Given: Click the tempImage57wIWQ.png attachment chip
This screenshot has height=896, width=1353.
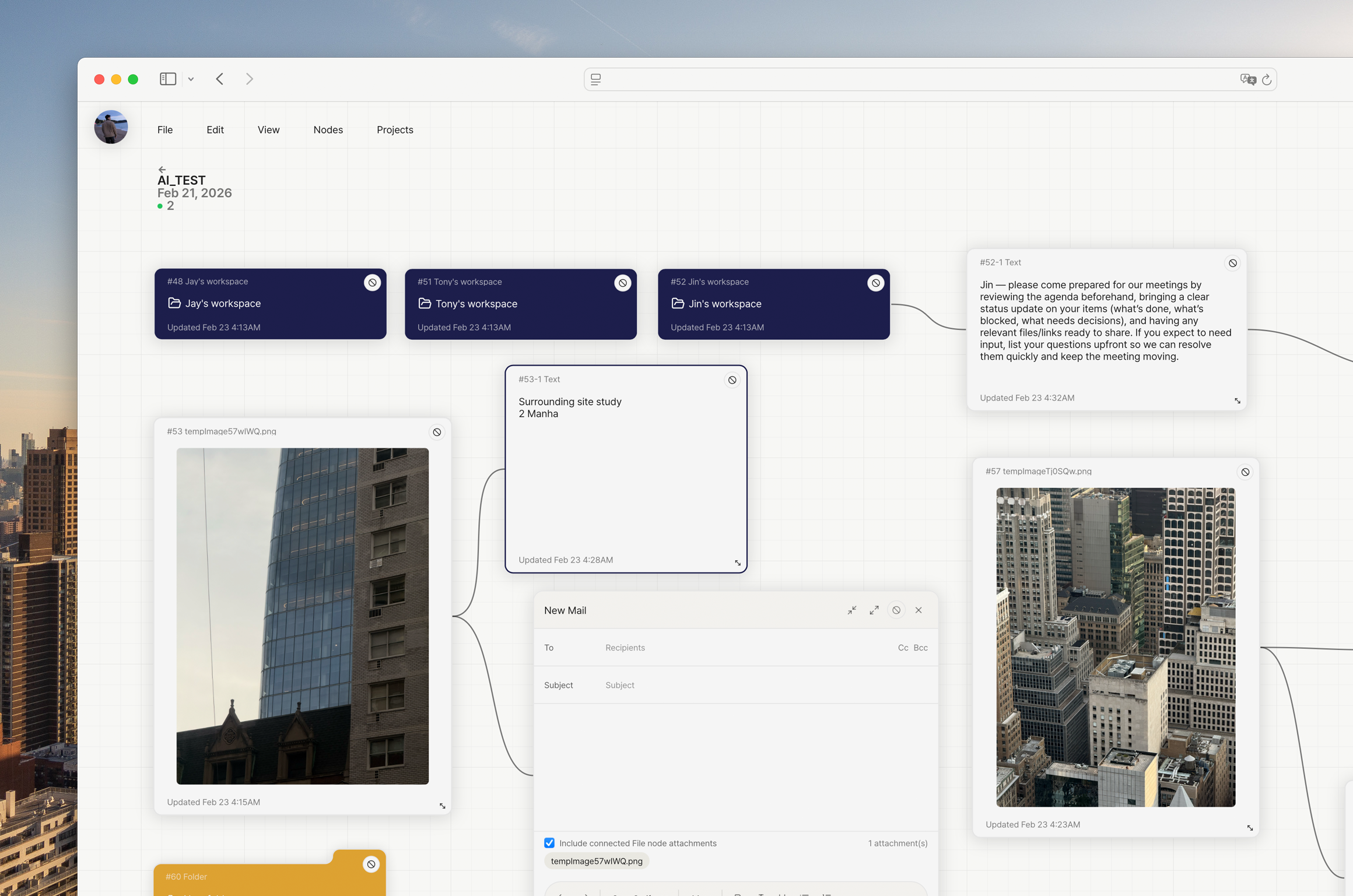Looking at the screenshot, I should (596, 861).
